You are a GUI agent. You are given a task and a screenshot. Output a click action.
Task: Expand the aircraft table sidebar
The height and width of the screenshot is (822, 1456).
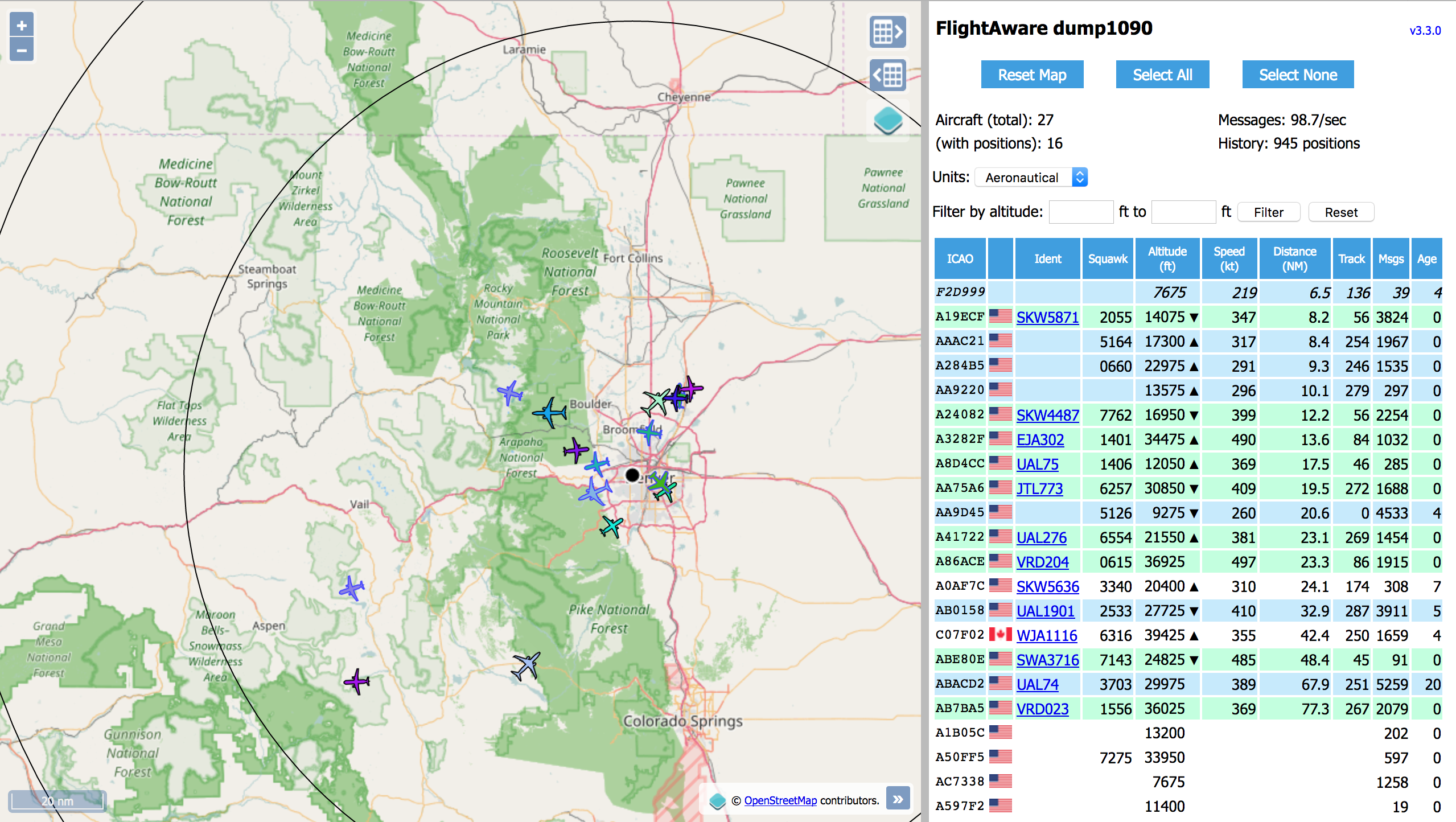tap(887, 75)
